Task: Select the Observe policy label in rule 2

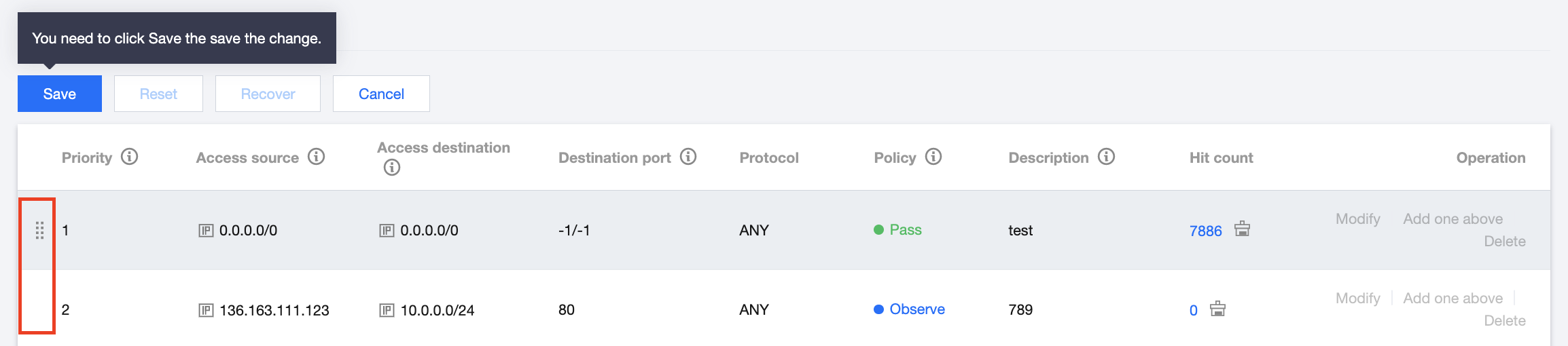Action: pyautogui.click(x=916, y=309)
